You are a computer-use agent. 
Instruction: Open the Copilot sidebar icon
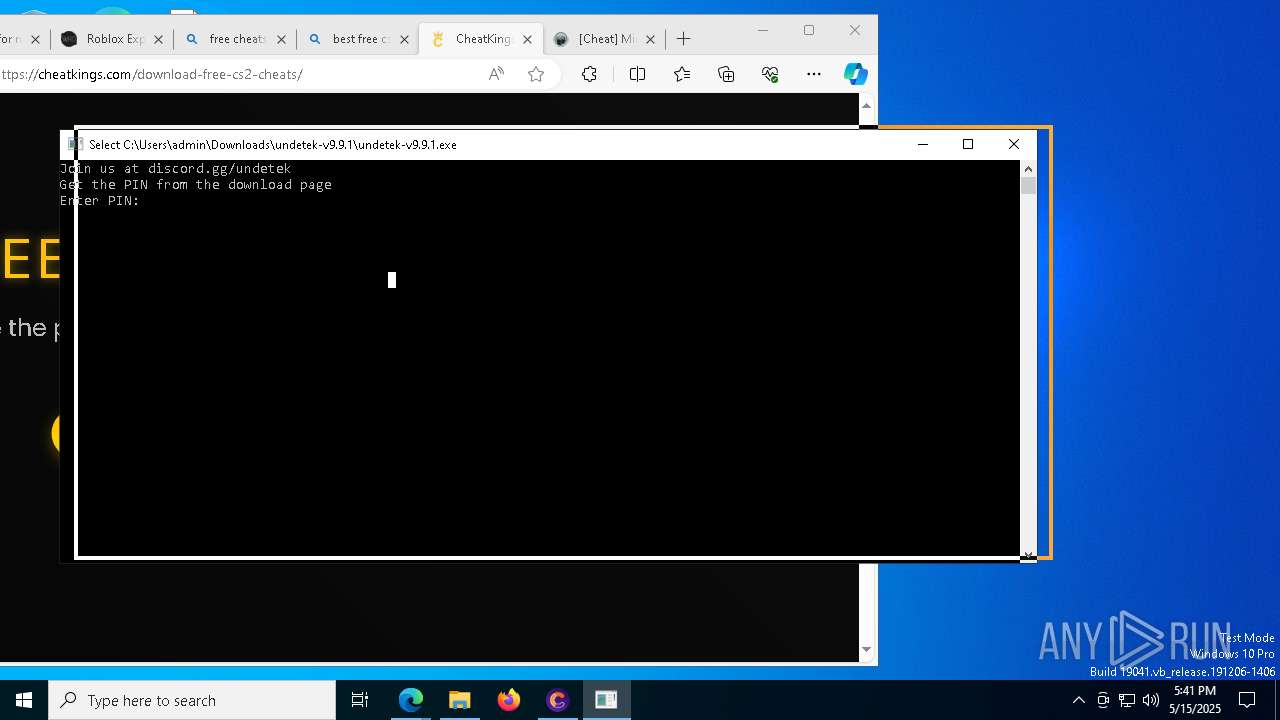855,74
